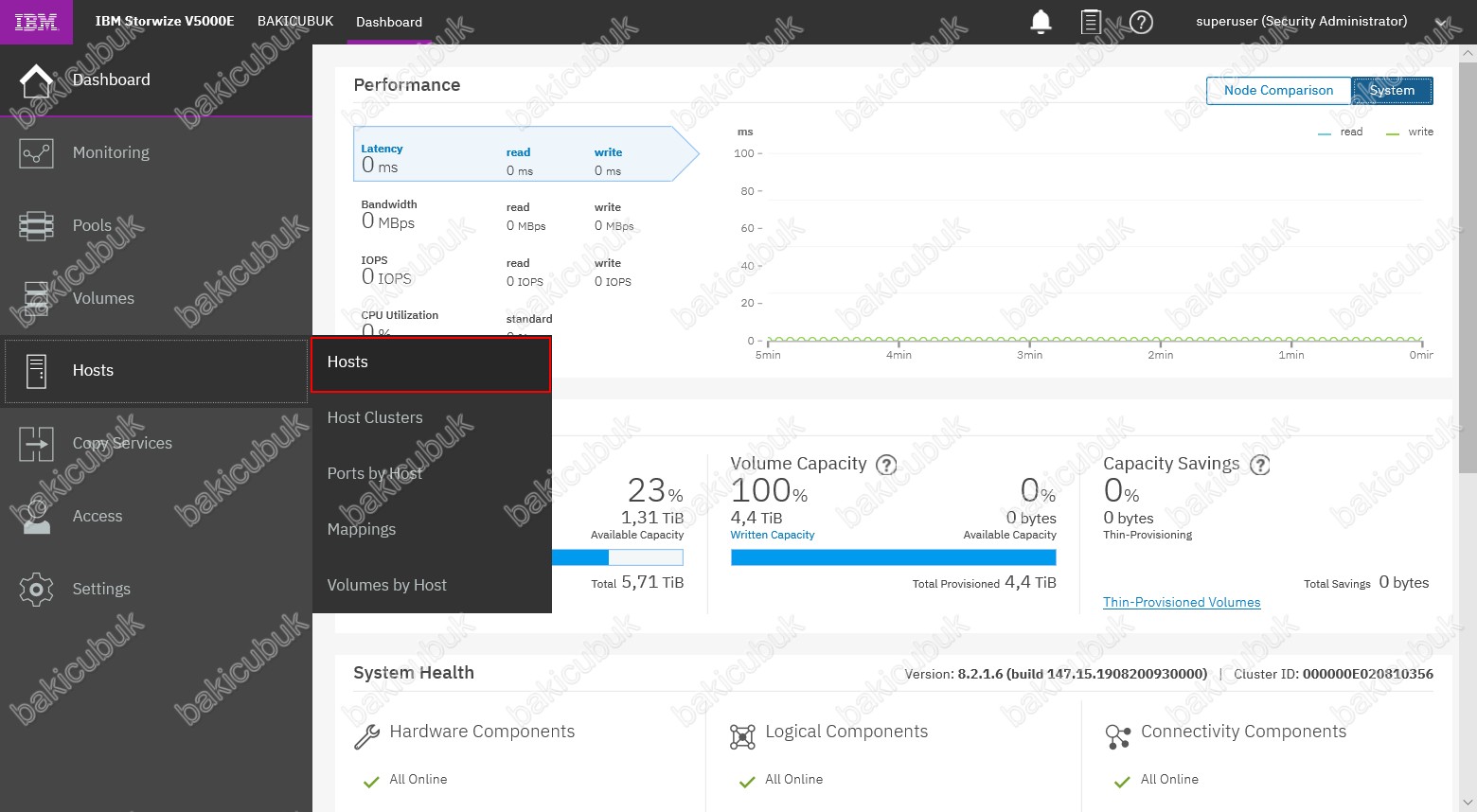This screenshot has height=812, width=1477.
Task: Click the Total Savings 0 bytes value
Action: (1404, 583)
